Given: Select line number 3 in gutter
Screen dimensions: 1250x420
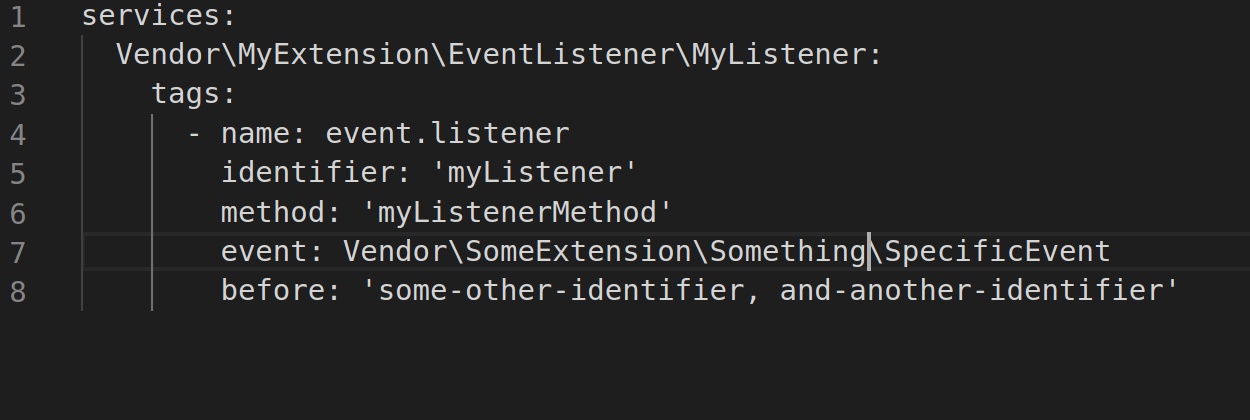Looking at the screenshot, I should click(17, 95).
